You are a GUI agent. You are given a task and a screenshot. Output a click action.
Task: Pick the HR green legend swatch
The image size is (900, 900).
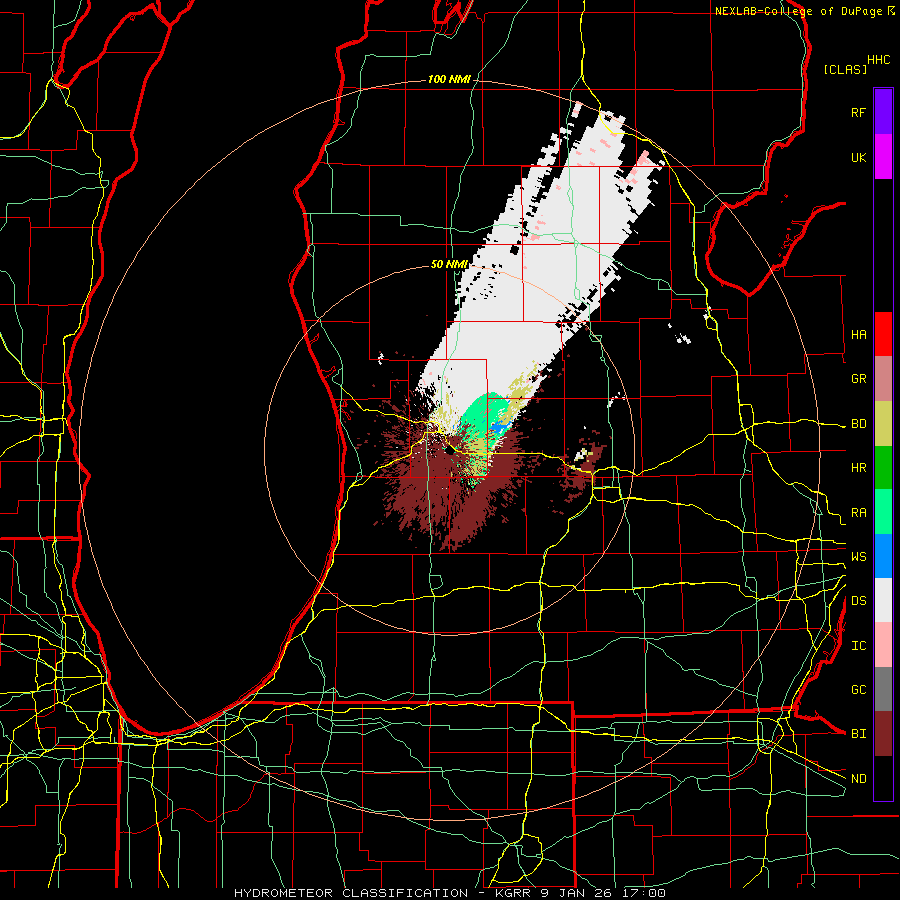883,468
